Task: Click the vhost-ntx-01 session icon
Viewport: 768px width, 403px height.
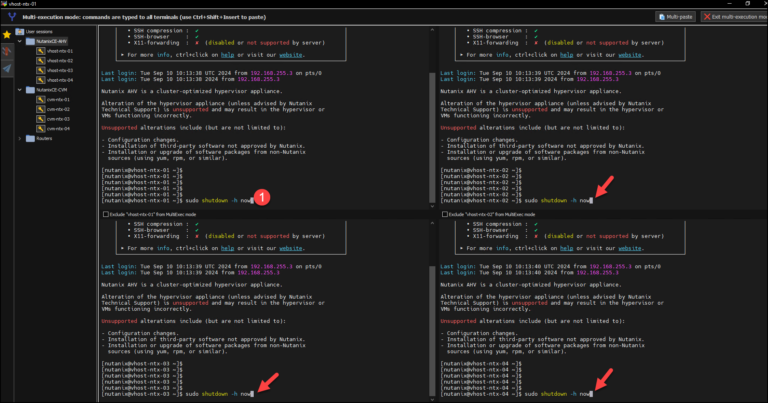Action: click(x=42, y=51)
